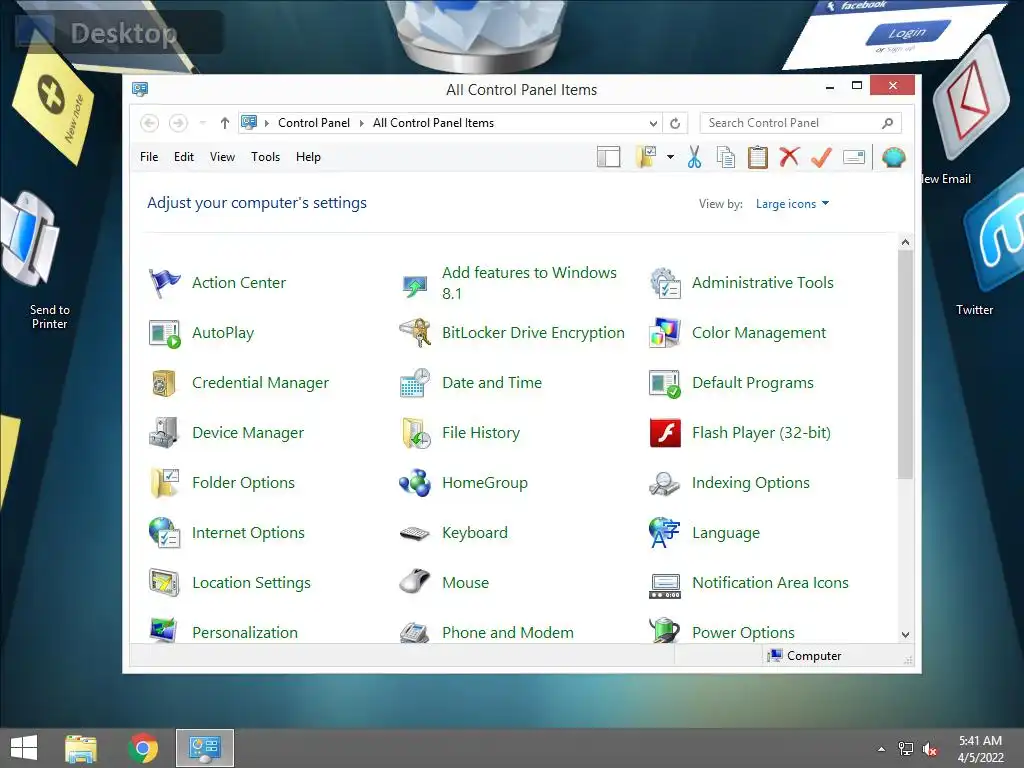Click the muted volume tray icon
The image size is (1024, 768).
(930, 749)
